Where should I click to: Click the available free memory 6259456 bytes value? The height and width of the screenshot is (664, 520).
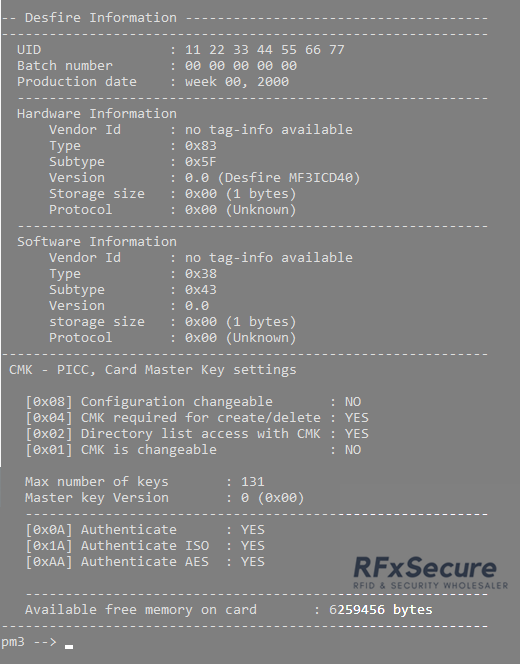tap(381, 610)
